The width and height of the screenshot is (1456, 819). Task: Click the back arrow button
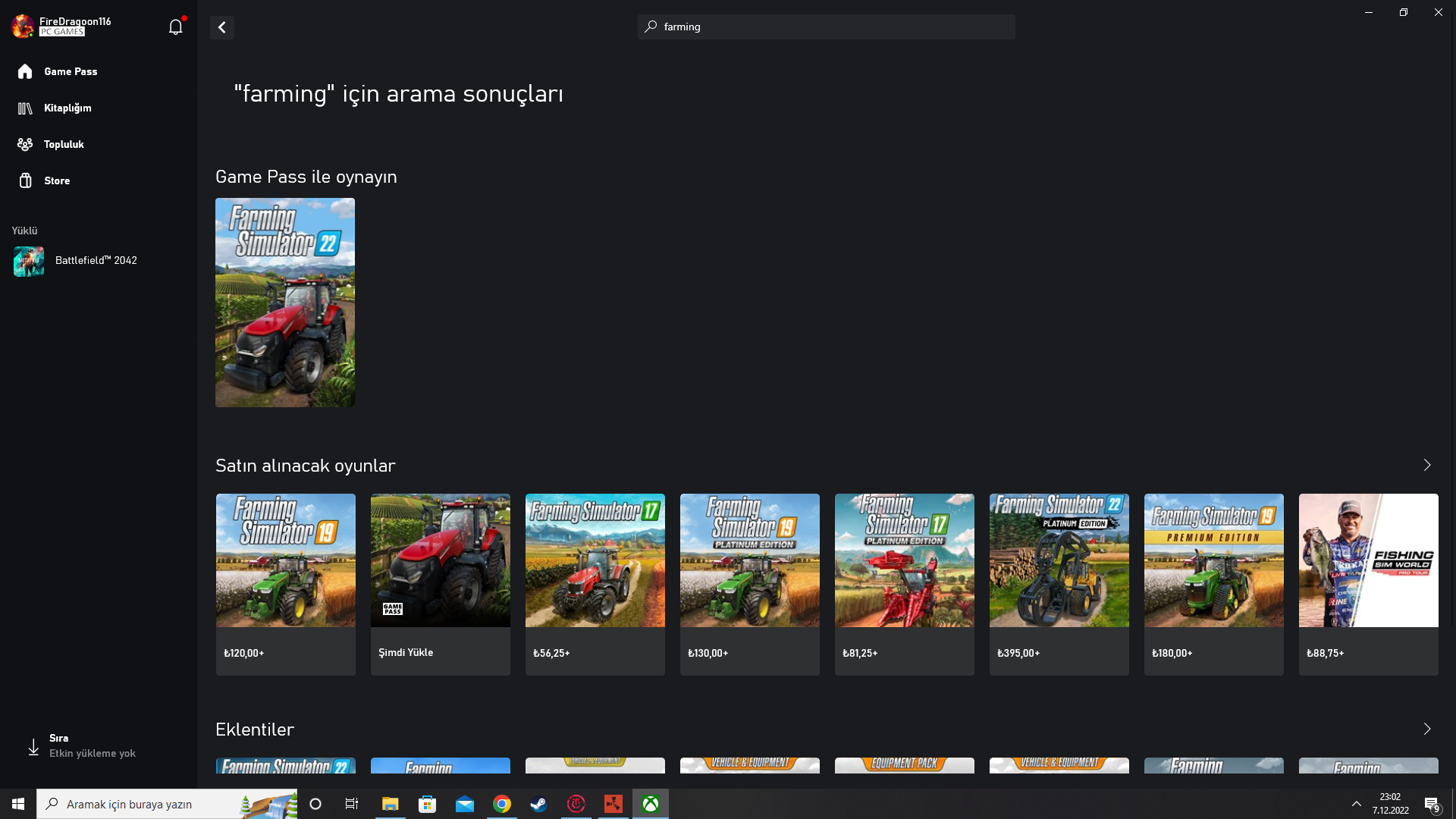(x=222, y=27)
